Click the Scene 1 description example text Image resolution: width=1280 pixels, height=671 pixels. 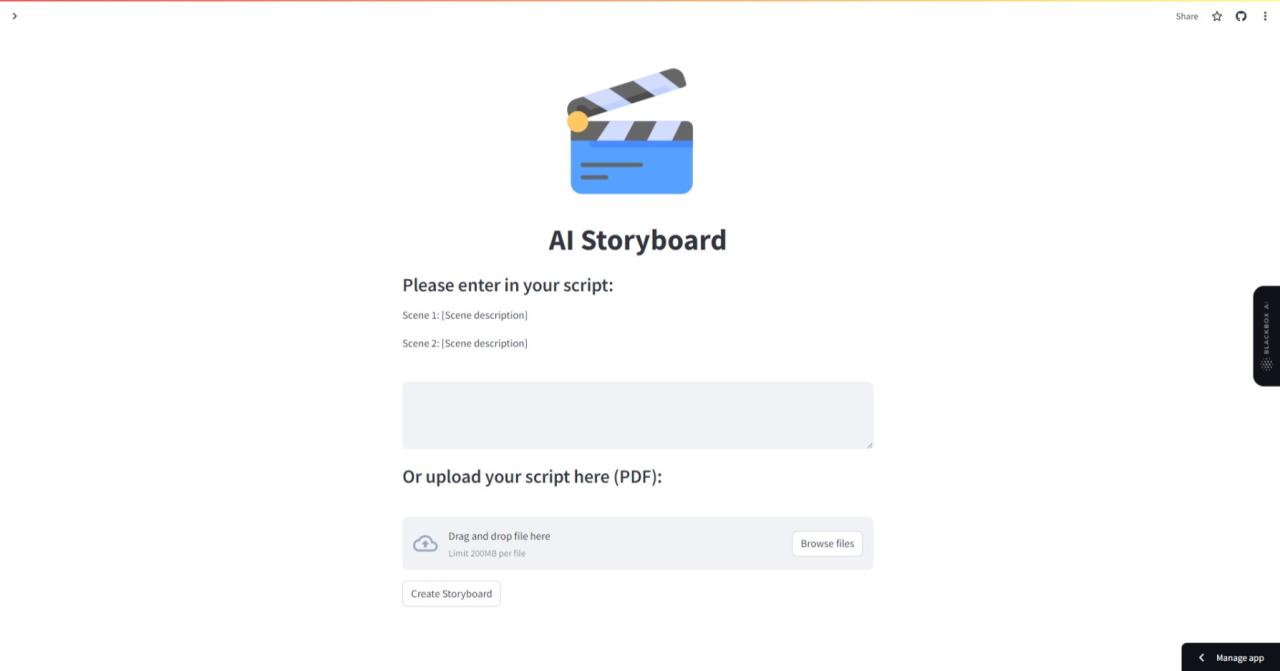pos(465,314)
